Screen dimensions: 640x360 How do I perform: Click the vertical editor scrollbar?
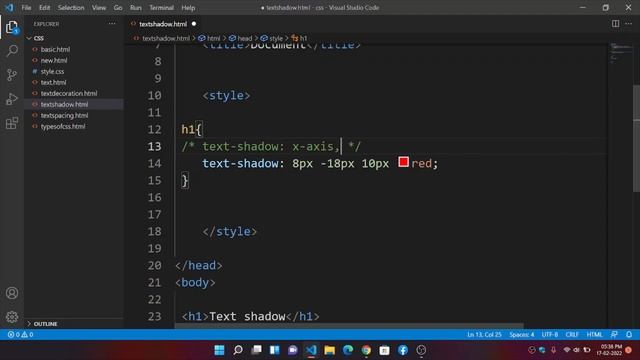[x=636, y=138]
